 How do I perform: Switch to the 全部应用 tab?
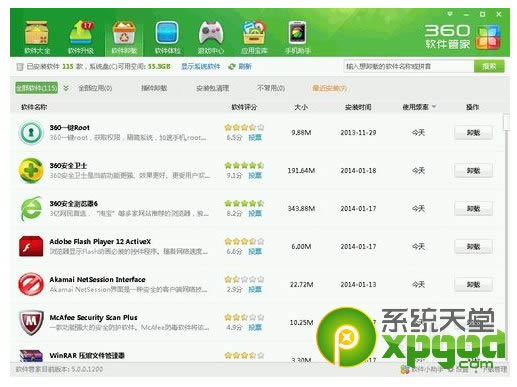[x=95, y=88]
